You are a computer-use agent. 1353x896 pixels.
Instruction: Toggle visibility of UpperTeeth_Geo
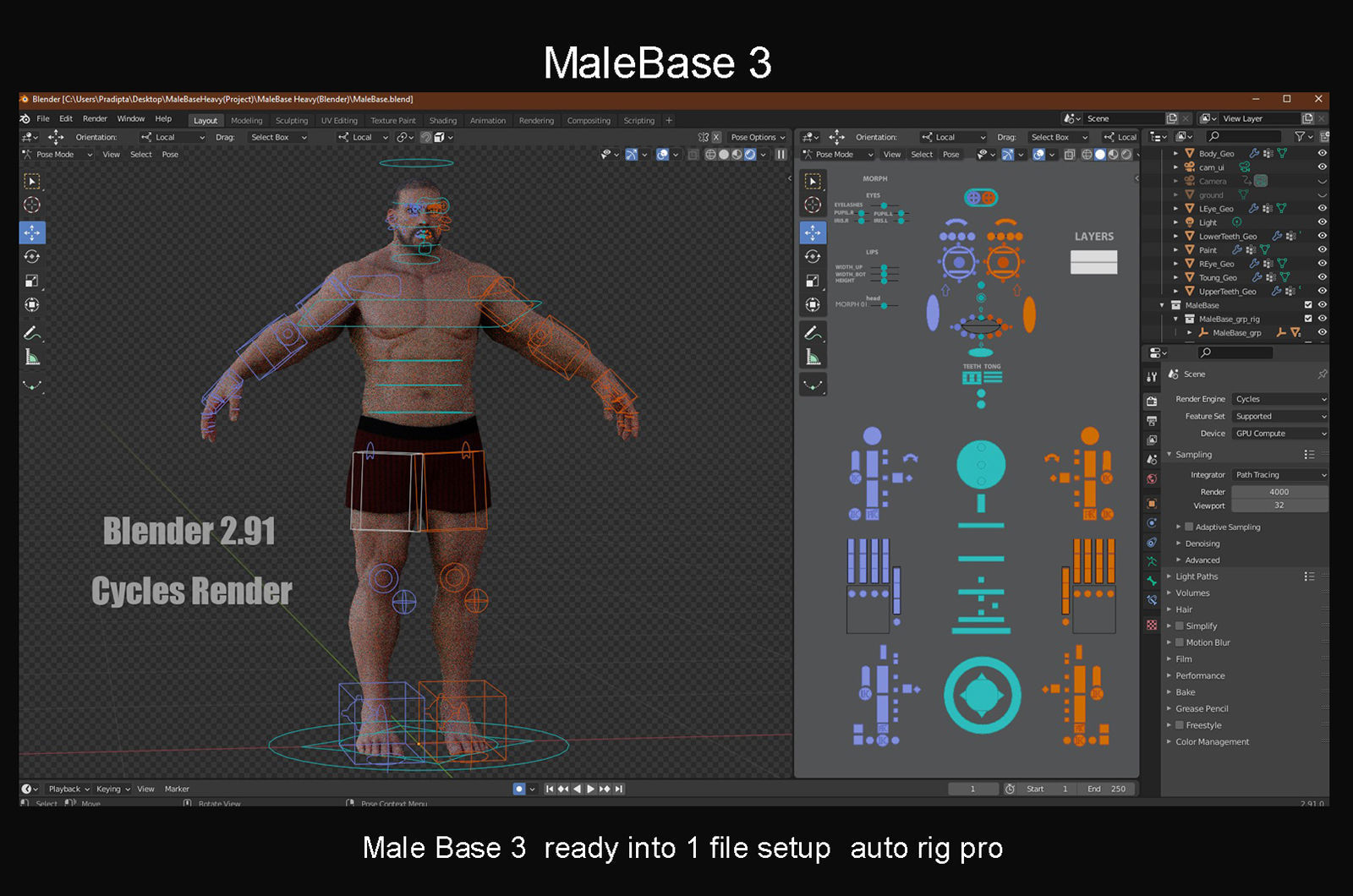[1322, 291]
